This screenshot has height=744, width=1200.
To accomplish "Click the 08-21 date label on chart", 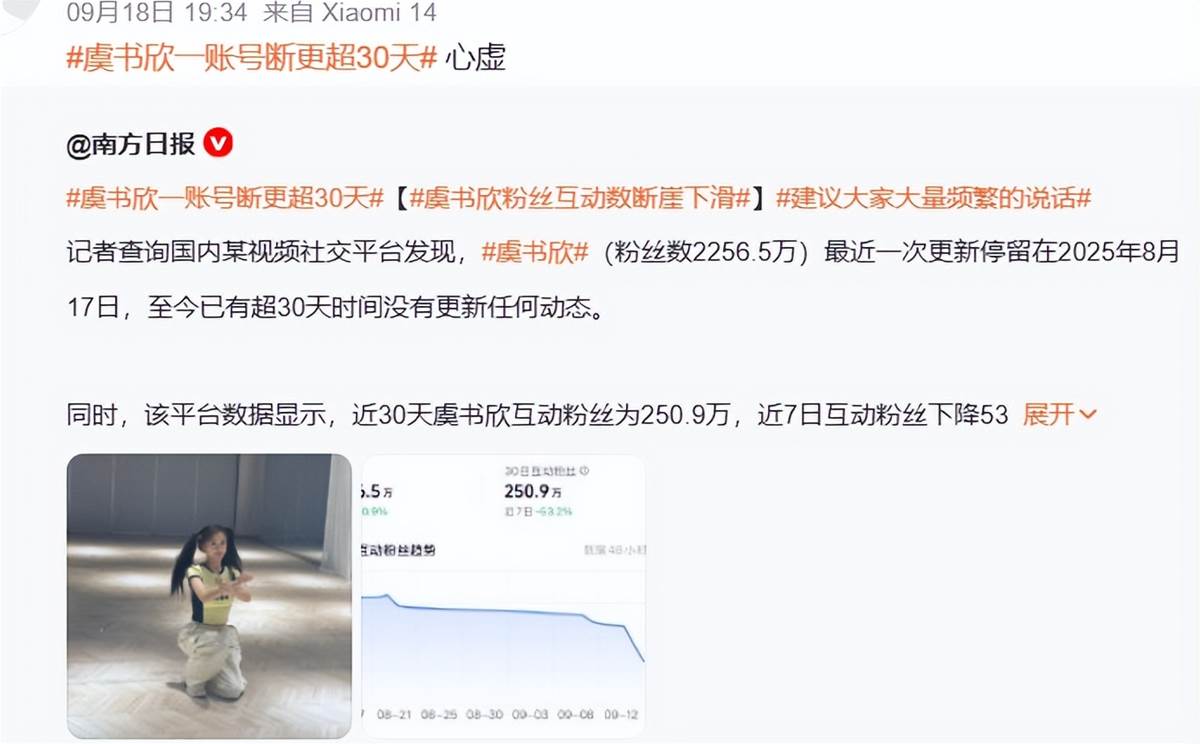I will click(395, 717).
